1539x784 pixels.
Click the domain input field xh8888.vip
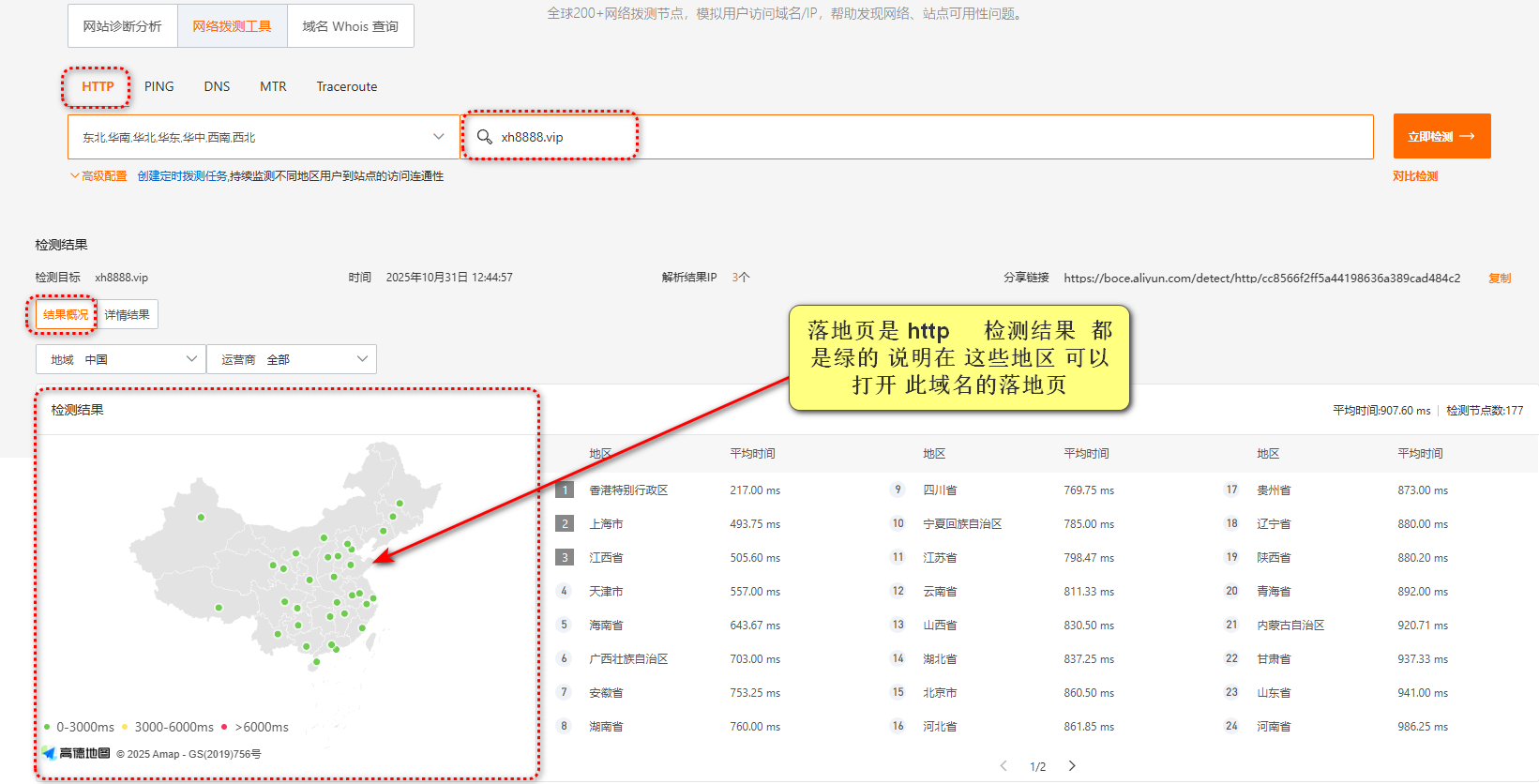click(917, 137)
